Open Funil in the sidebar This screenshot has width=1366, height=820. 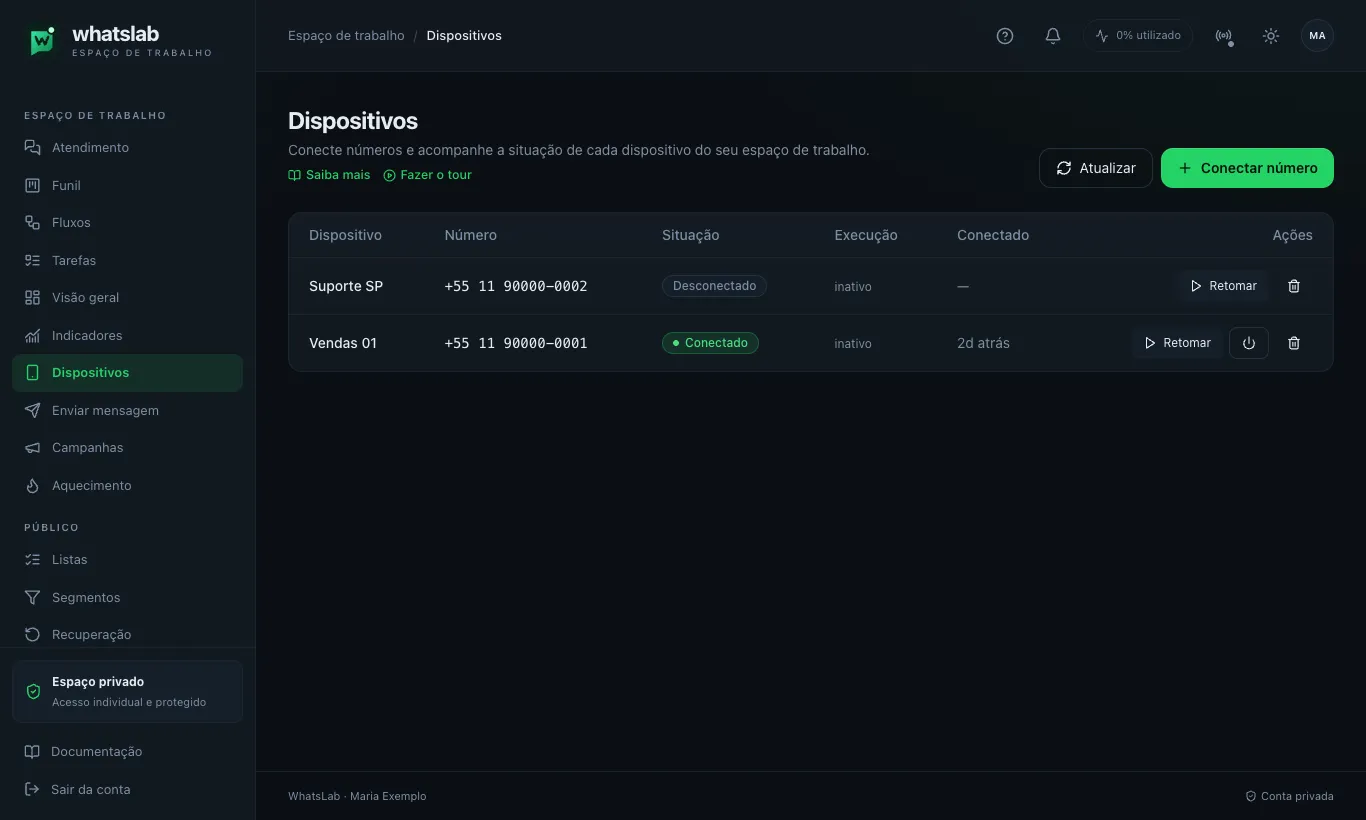[x=127, y=185]
